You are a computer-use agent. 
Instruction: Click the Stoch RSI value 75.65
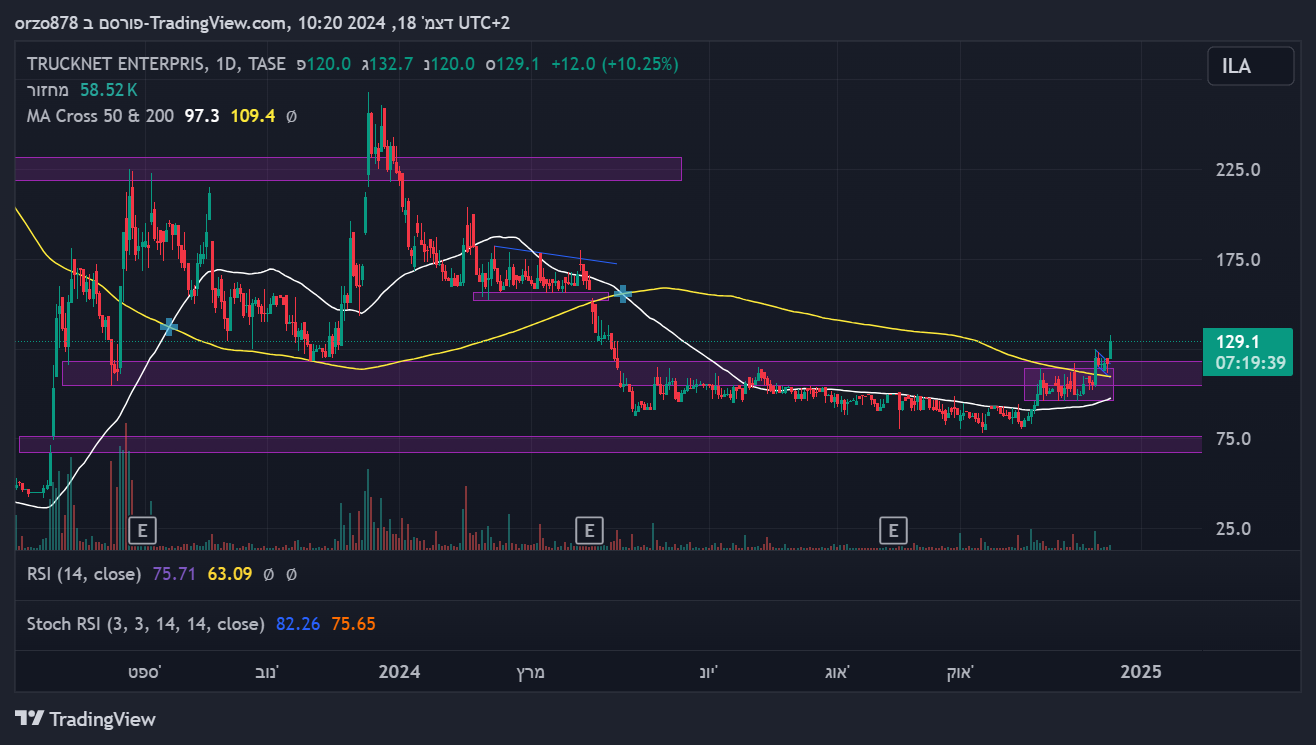click(354, 624)
